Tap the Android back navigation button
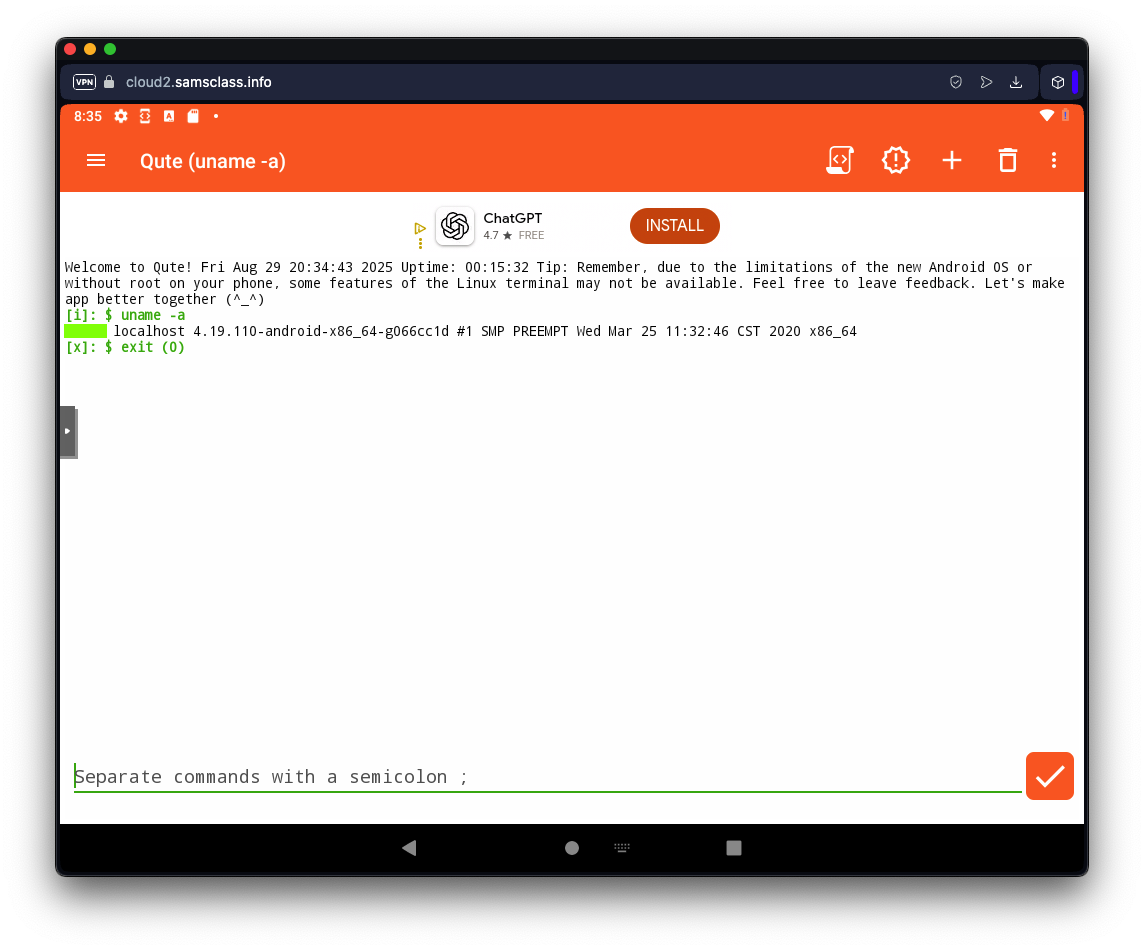 (409, 848)
